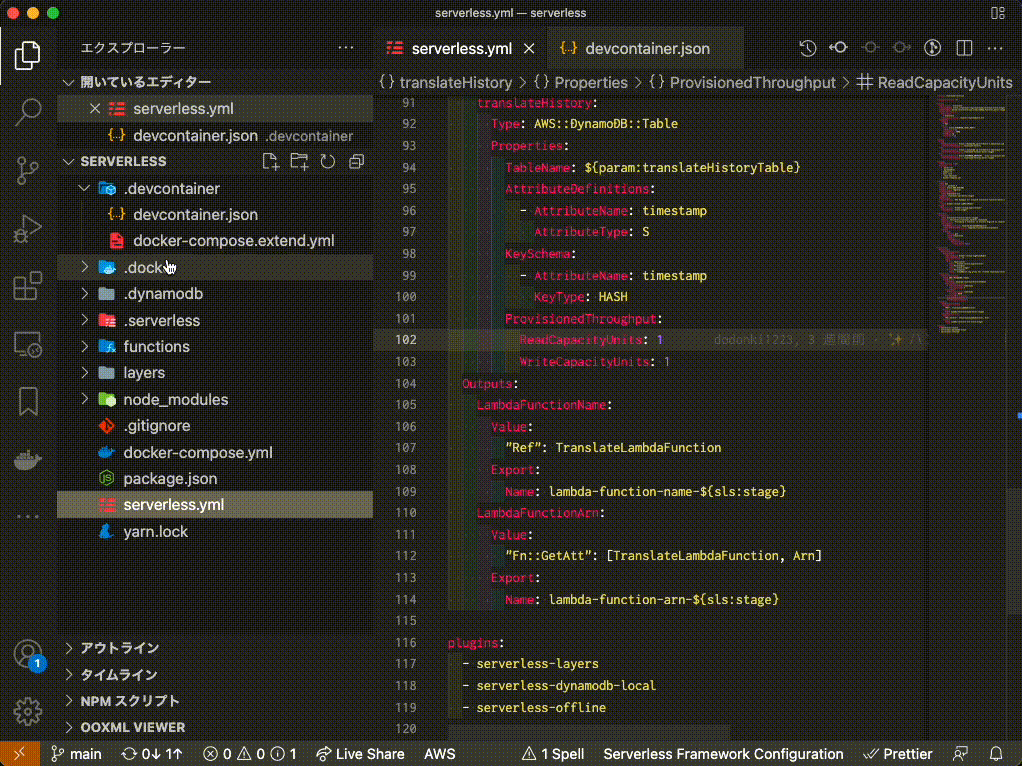This screenshot has width=1022, height=766.
Task: Synchronize changes in status bar
Action: click(152, 754)
